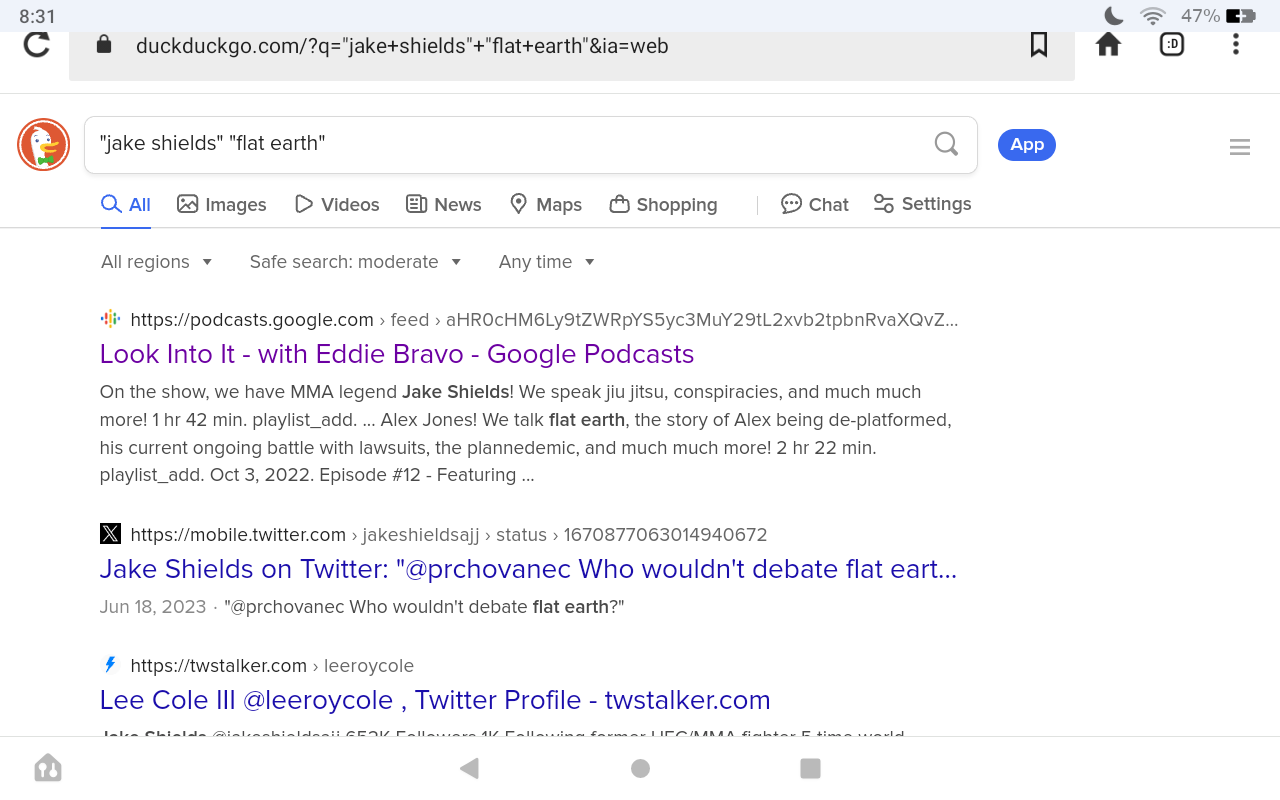Switch to the Images tab
The image size is (1280, 800).
[222, 205]
